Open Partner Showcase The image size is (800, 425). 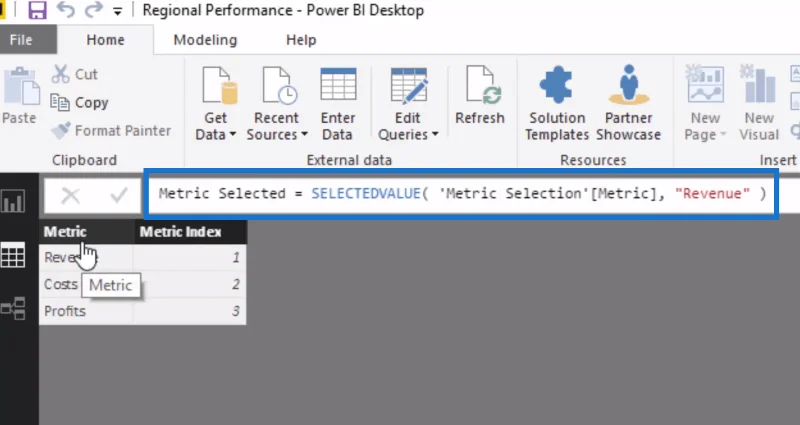(629, 104)
